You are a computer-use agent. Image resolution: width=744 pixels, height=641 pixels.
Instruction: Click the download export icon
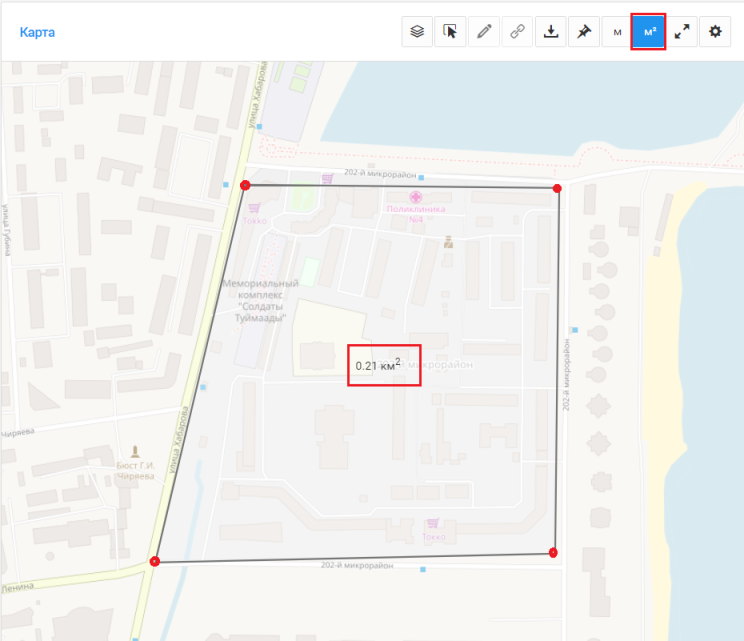550,32
